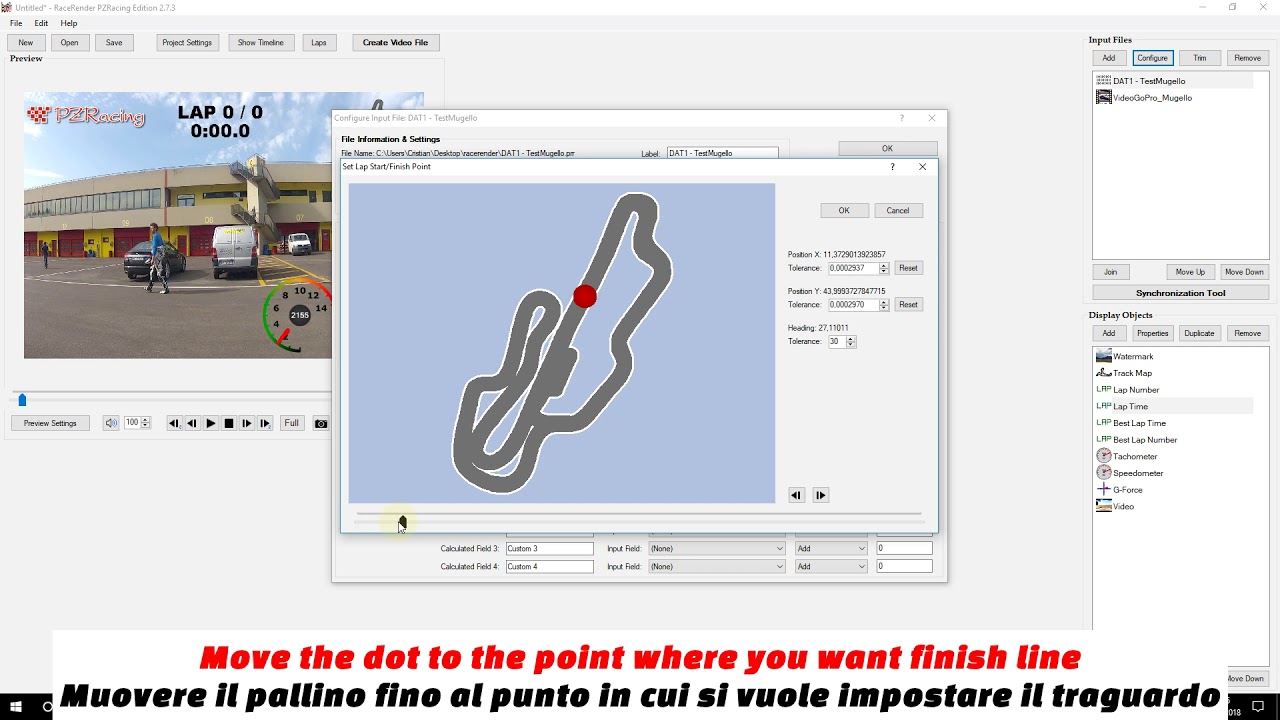Open help in Configure Input File dialog
The image size is (1280, 720).
point(902,118)
